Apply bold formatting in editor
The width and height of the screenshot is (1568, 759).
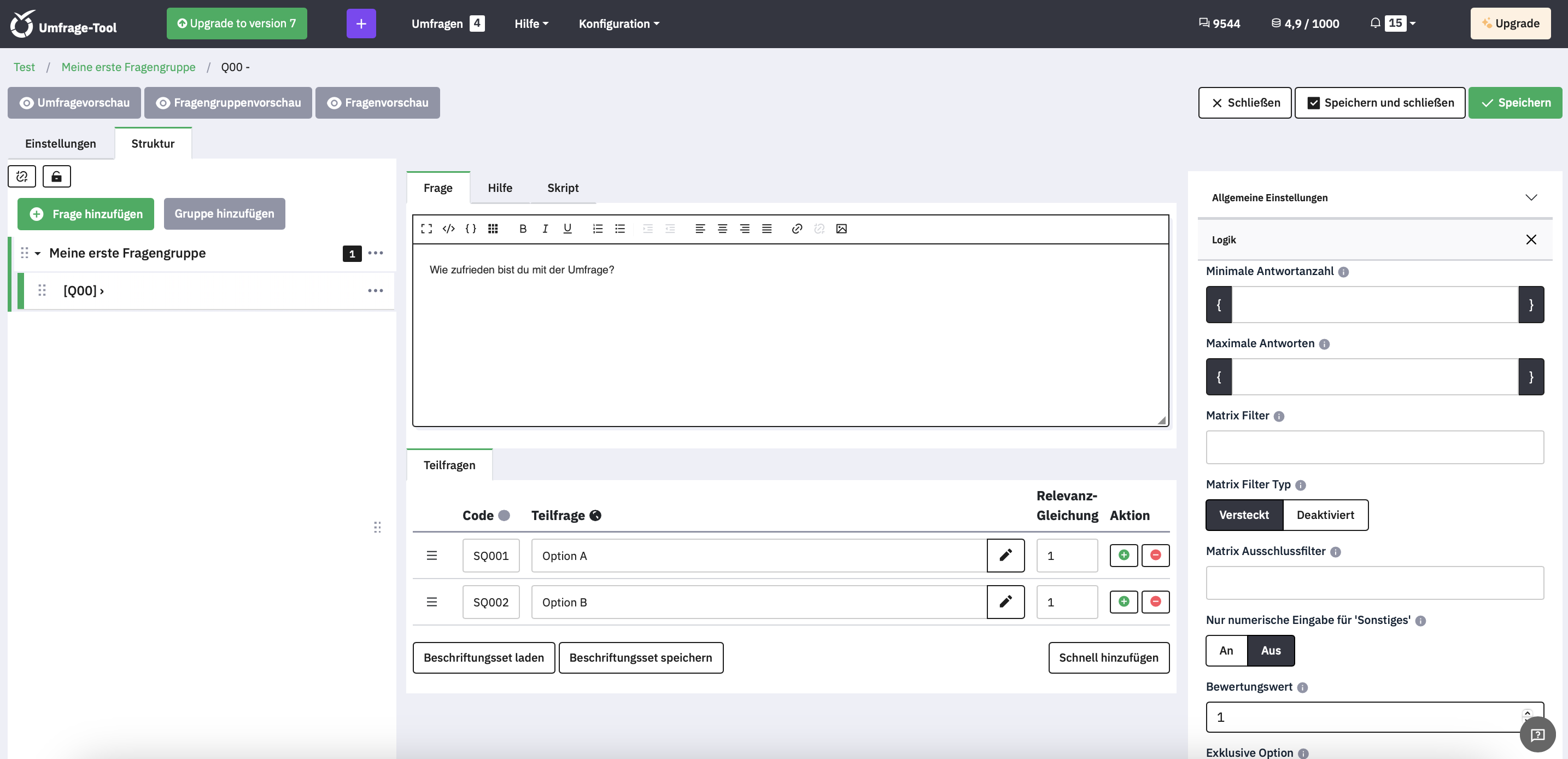[522, 229]
